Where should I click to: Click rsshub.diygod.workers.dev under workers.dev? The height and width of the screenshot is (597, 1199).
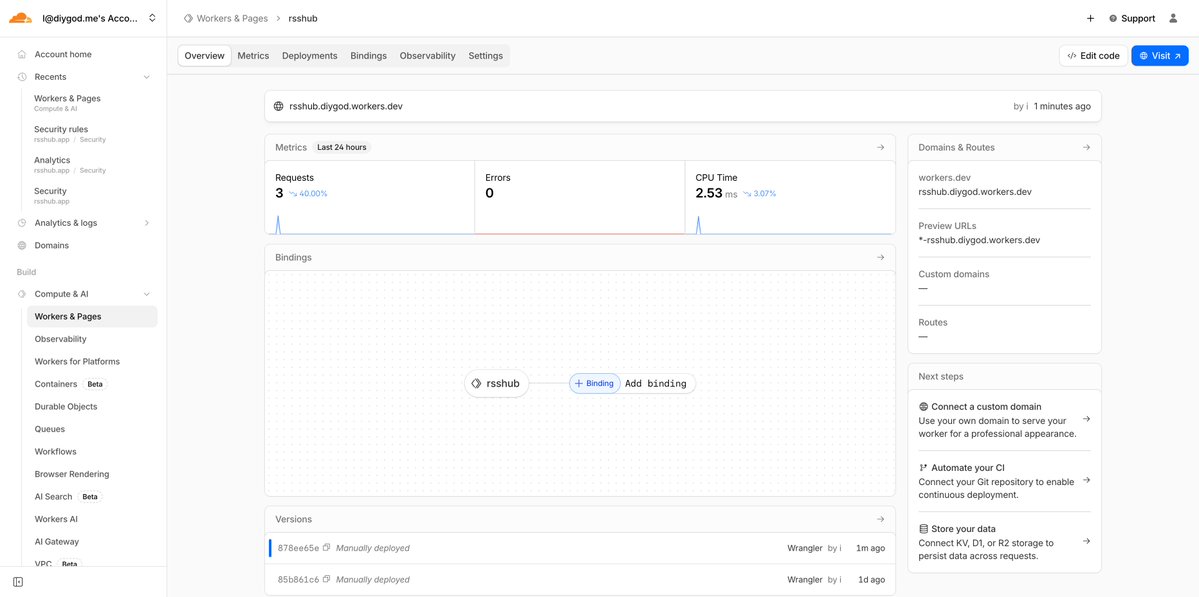(975, 192)
